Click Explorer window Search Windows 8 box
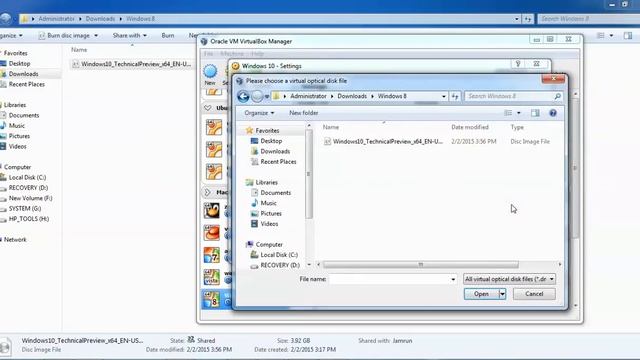640x360 pixels. coord(588,19)
